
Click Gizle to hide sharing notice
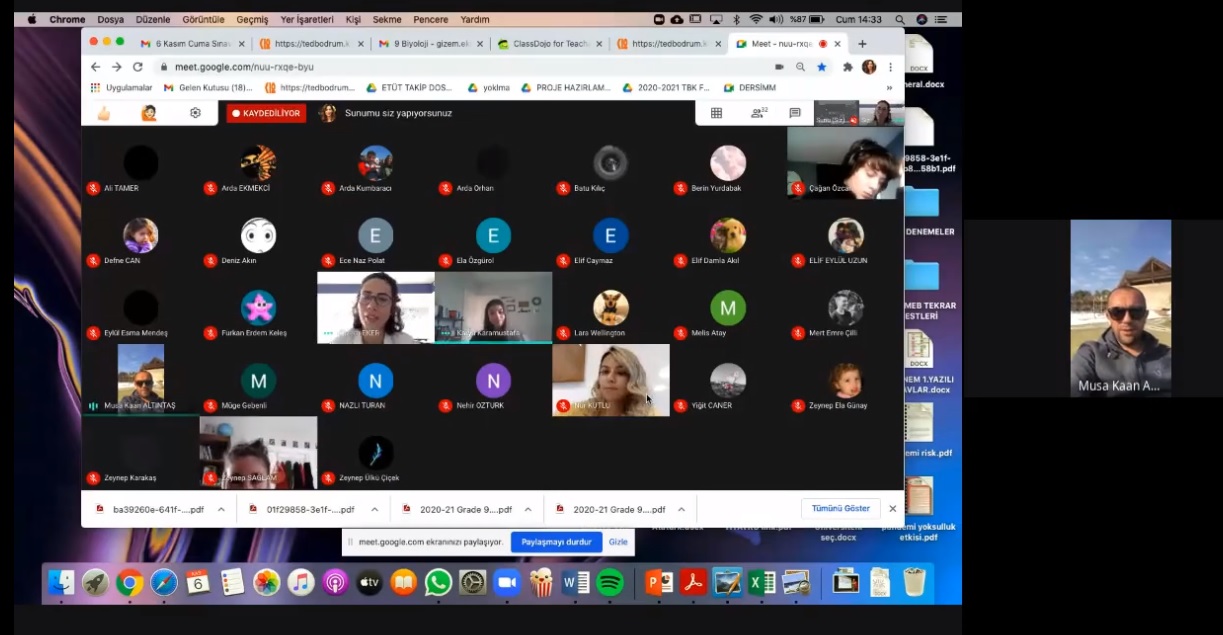click(618, 542)
